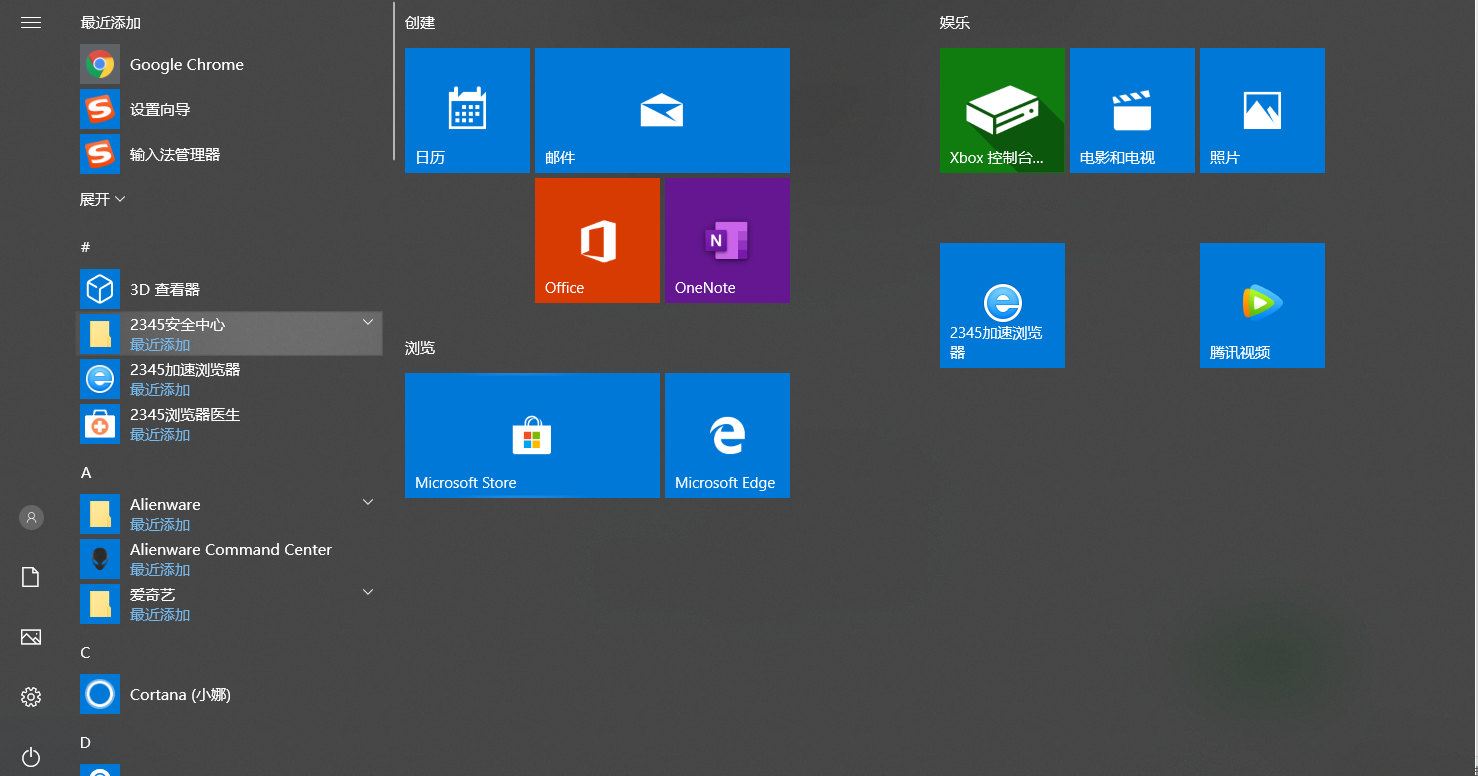The width and height of the screenshot is (1478, 776).
Task: Open the Alienware folder icon
Action: pos(100,514)
